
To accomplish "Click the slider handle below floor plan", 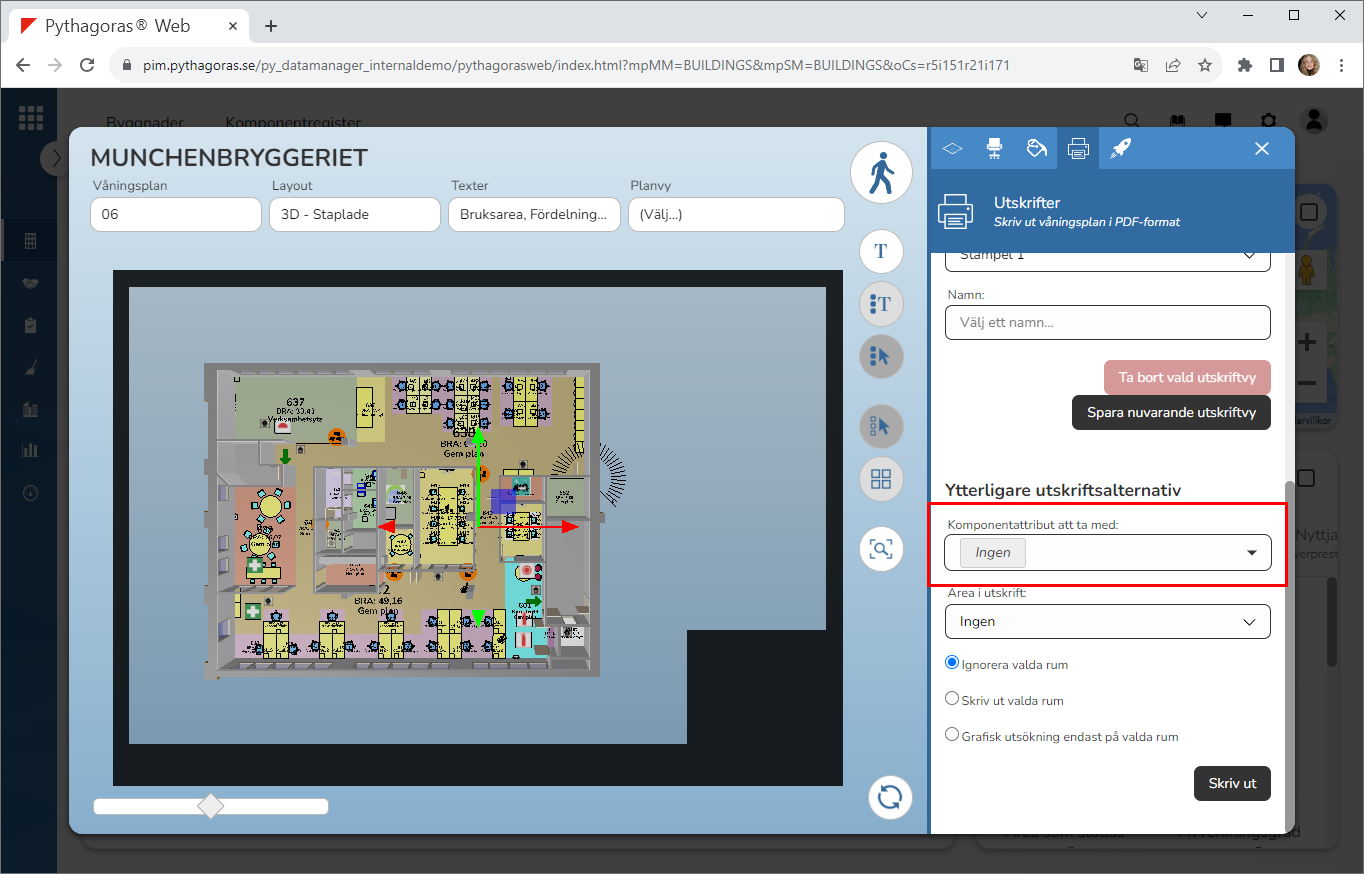I will pyautogui.click(x=211, y=806).
